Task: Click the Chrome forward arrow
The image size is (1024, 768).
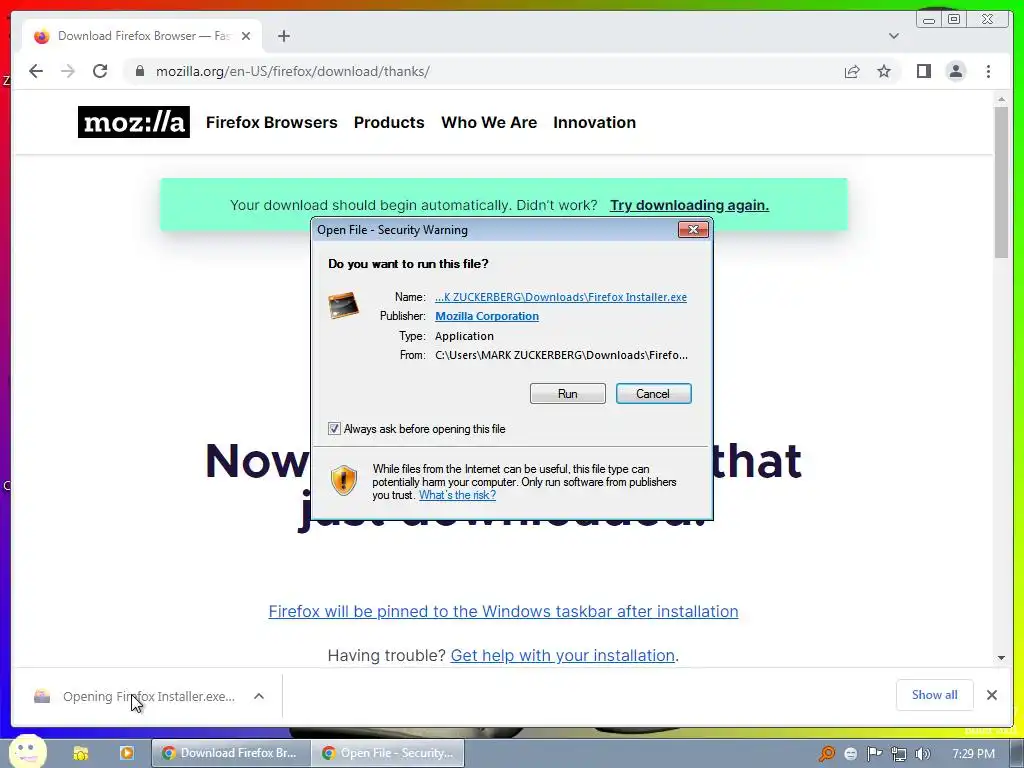Action: point(68,71)
